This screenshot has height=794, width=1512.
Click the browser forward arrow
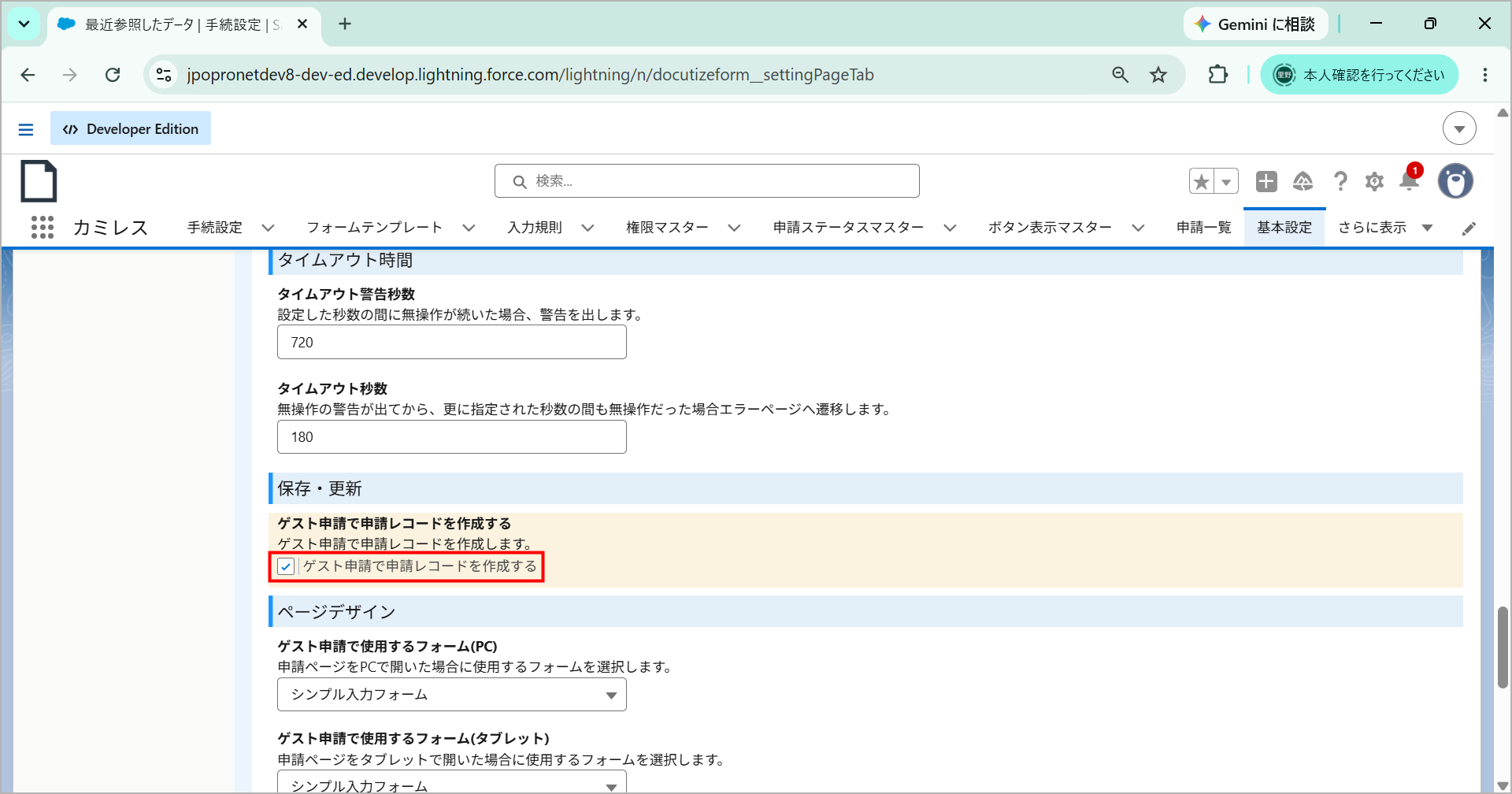point(70,75)
